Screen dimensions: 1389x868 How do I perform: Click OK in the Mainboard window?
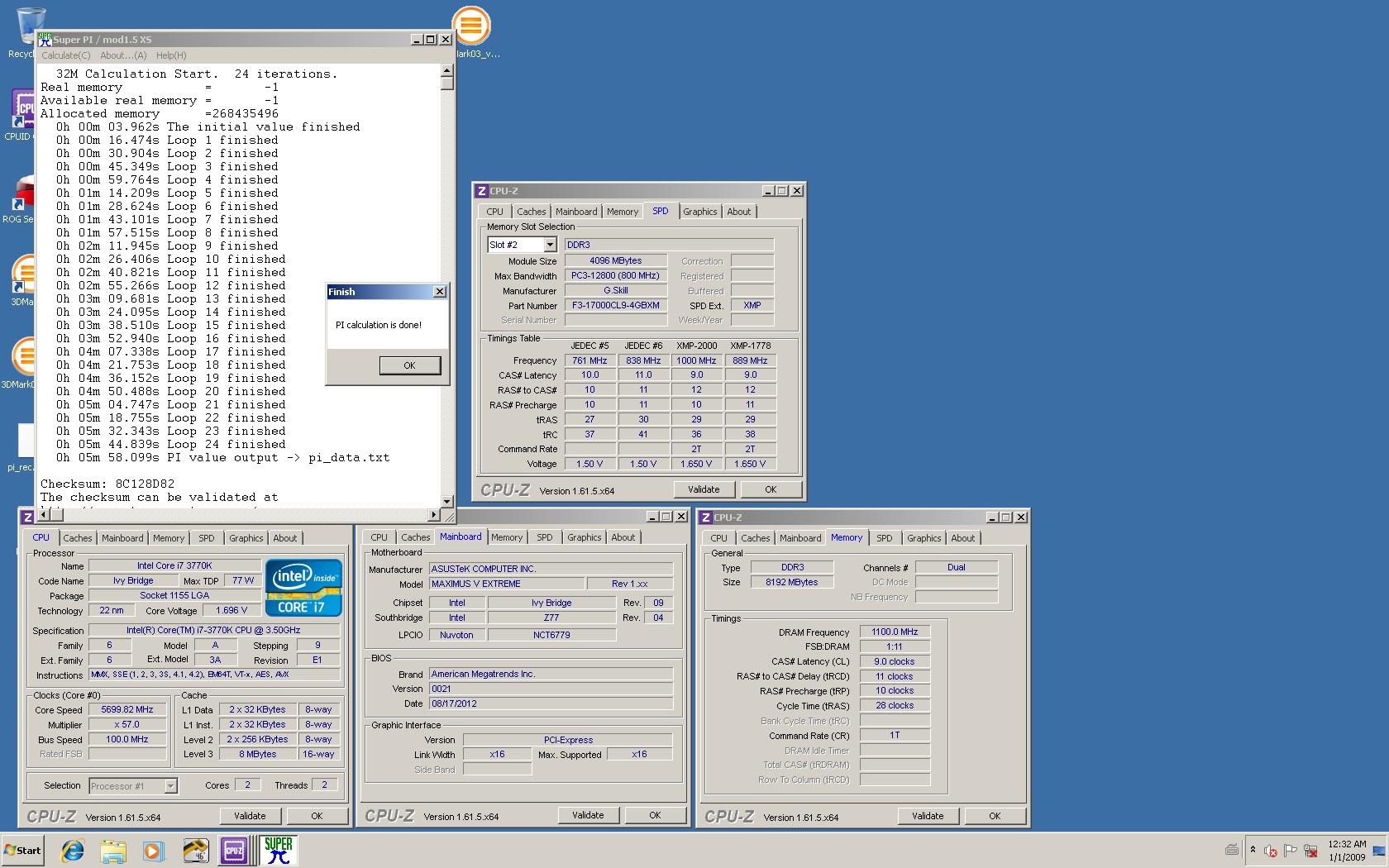pyautogui.click(x=655, y=815)
